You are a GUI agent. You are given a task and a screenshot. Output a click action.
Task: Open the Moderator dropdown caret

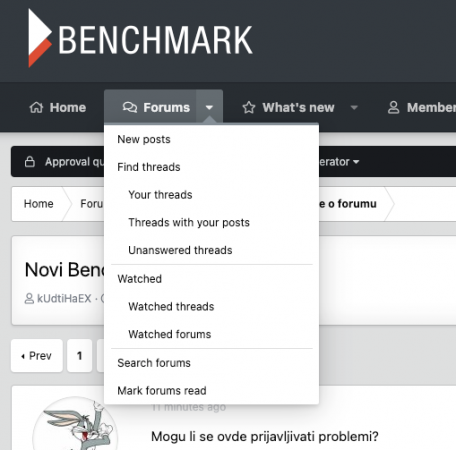pyautogui.click(x=356, y=162)
